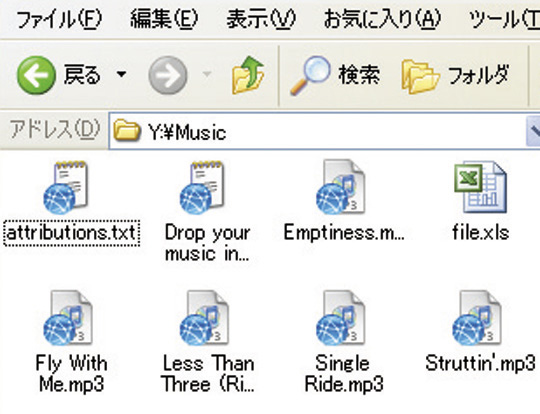The height and width of the screenshot is (414, 540).
Task: Select the Fly With Me.mp3 icon
Action: pos(68,318)
